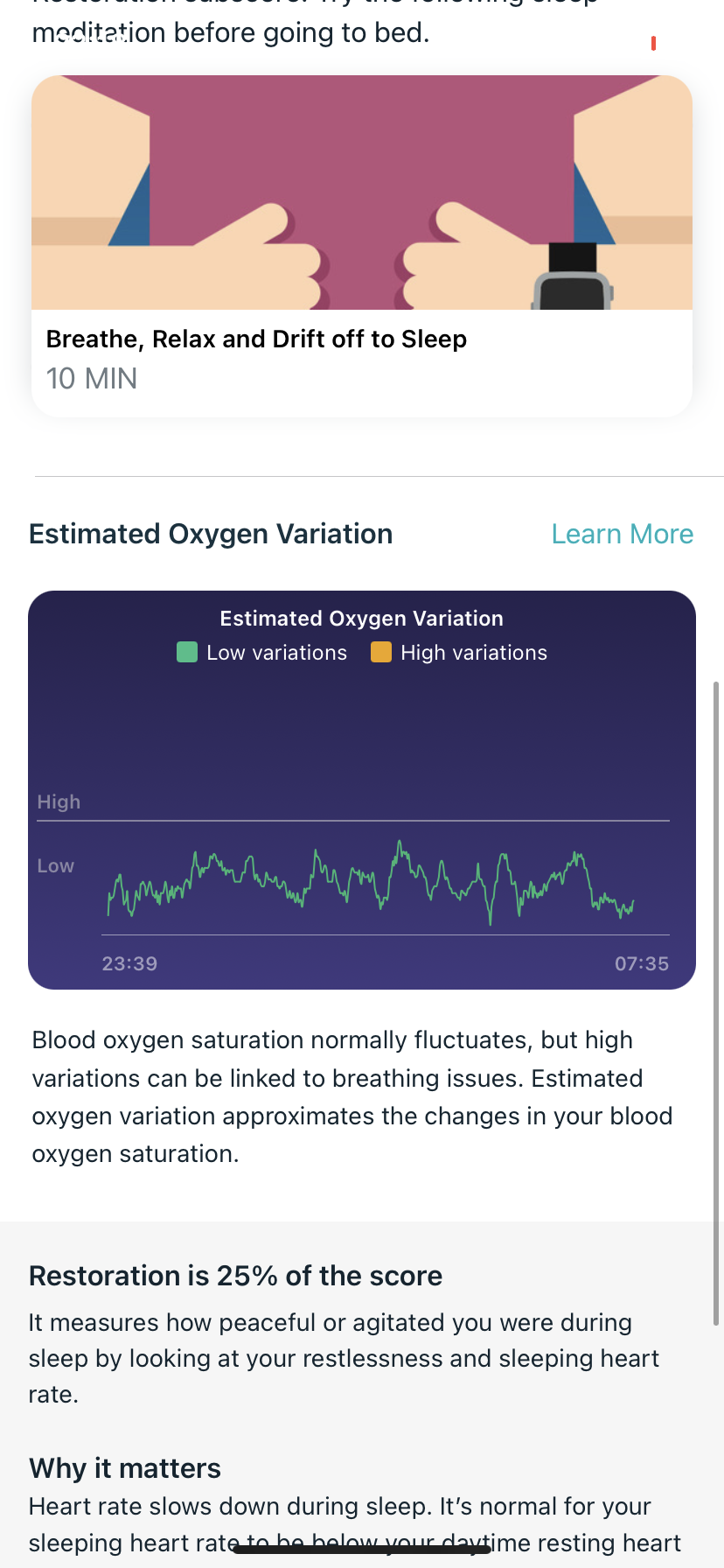Select the "Low variations" legend label

coord(276,653)
